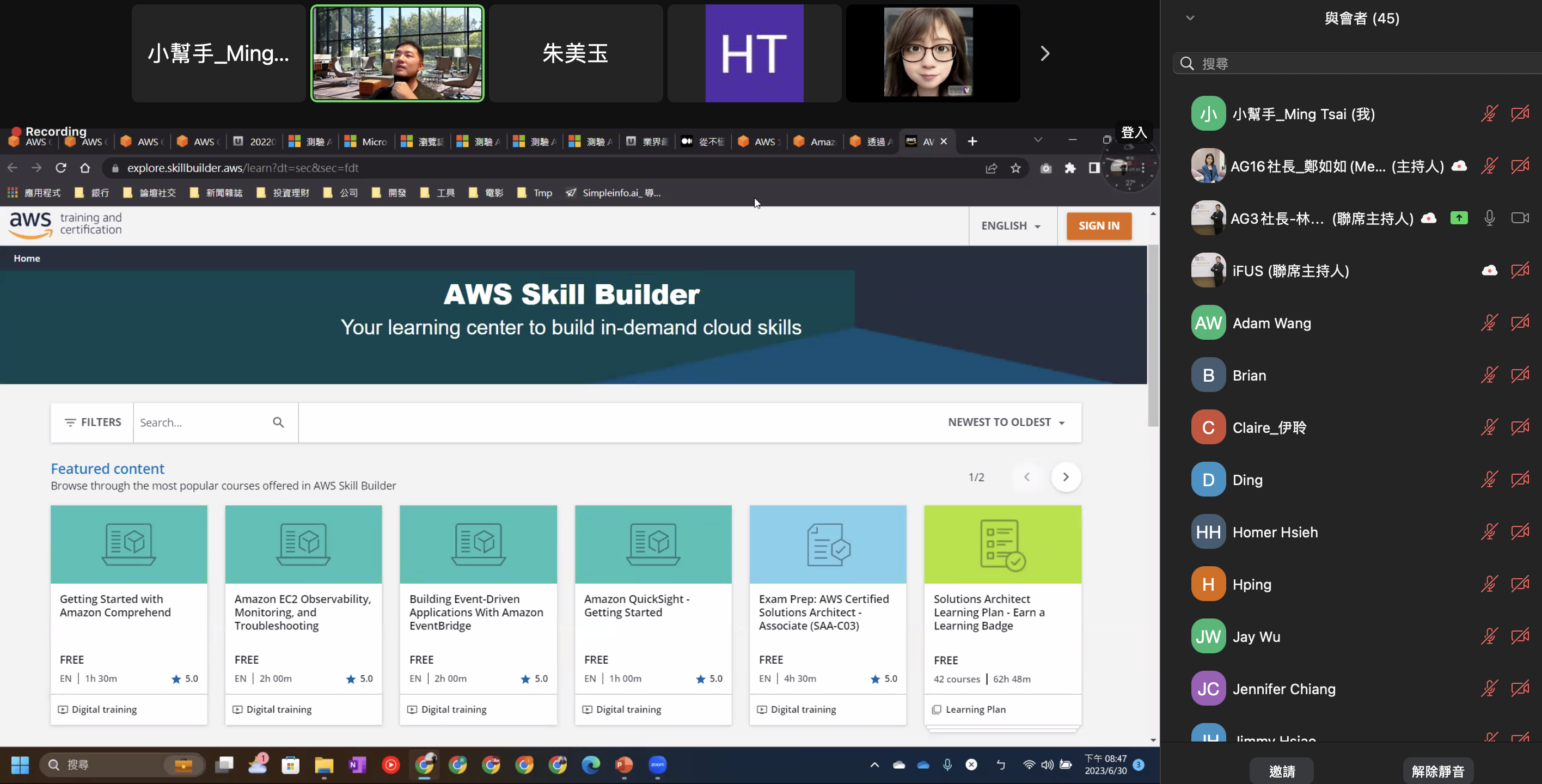Click the Home breadcrumb menu item

pos(27,259)
